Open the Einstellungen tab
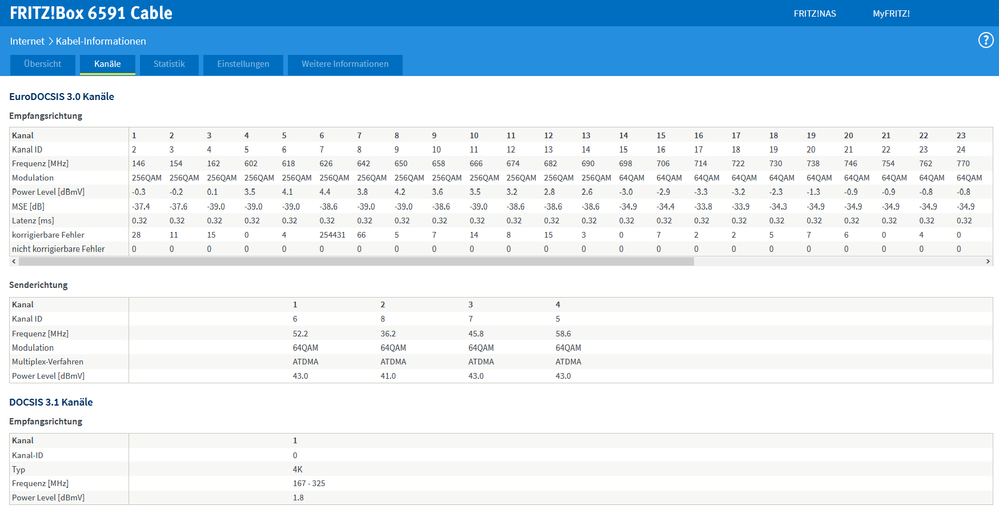 point(243,64)
